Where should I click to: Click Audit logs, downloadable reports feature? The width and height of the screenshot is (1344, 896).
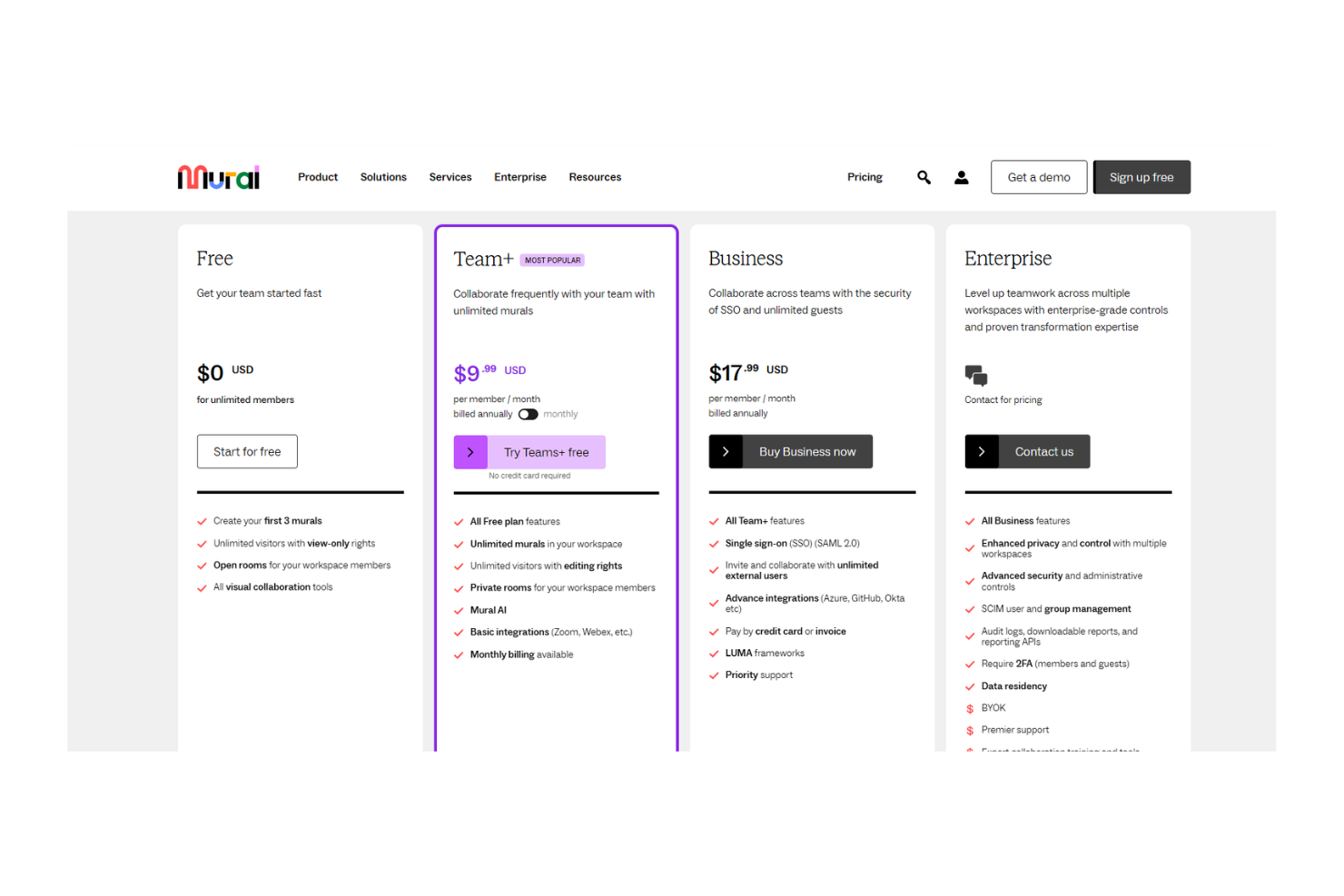click(x=1059, y=637)
